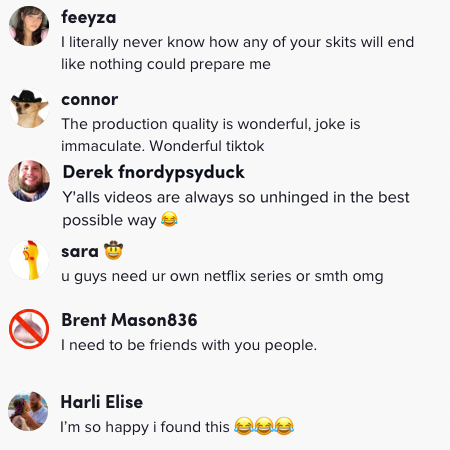Click the laughing emoji in Derek's comment
Screen dimensions: 450x450
(x=169, y=219)
